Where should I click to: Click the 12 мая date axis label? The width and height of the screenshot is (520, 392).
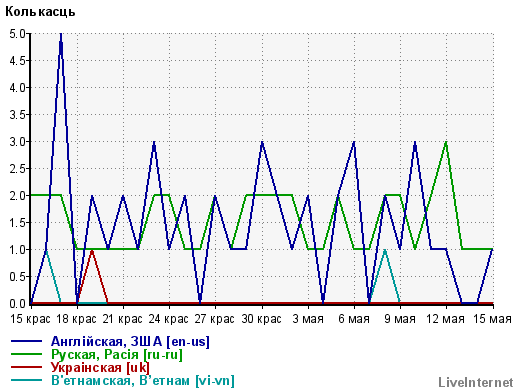click(446, 319)
